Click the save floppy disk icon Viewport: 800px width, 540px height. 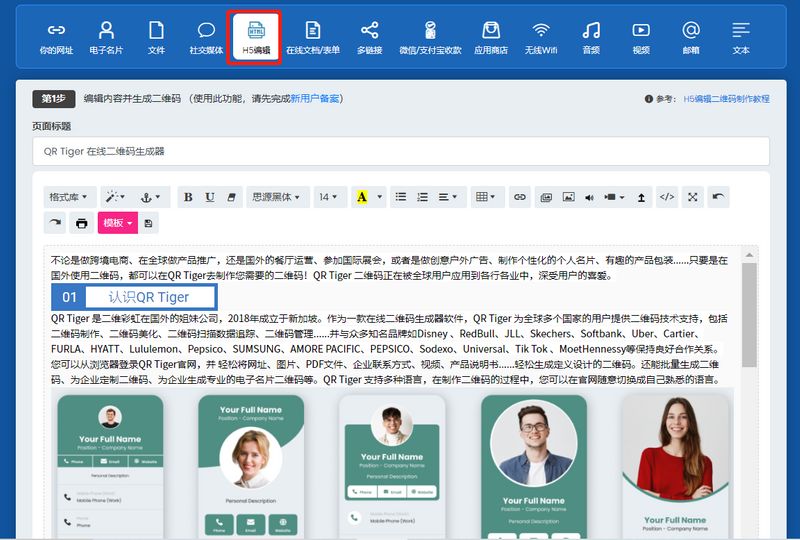click(148, 223)
